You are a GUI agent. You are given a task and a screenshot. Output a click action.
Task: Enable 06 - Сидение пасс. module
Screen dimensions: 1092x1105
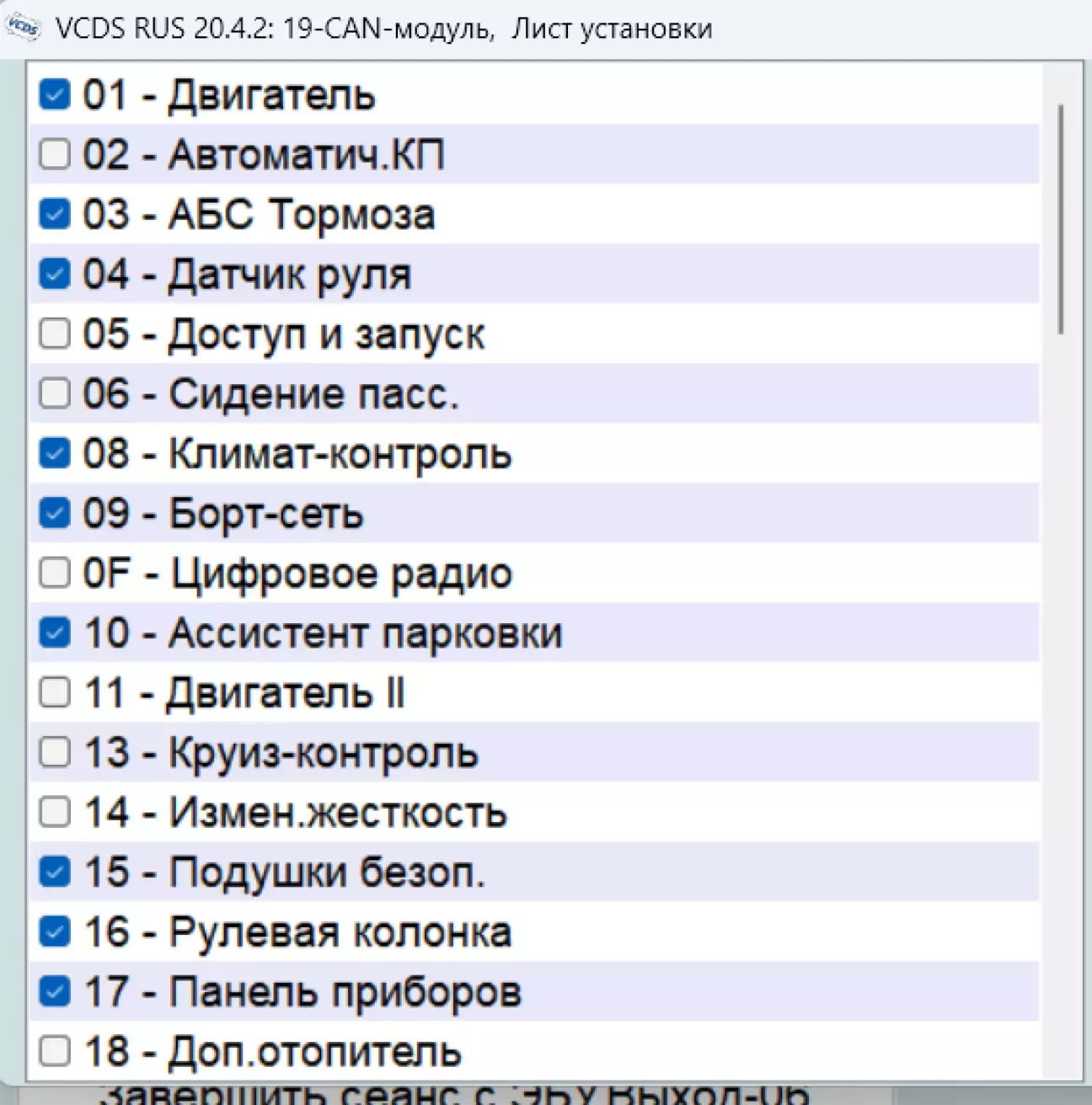click(55, 393)
